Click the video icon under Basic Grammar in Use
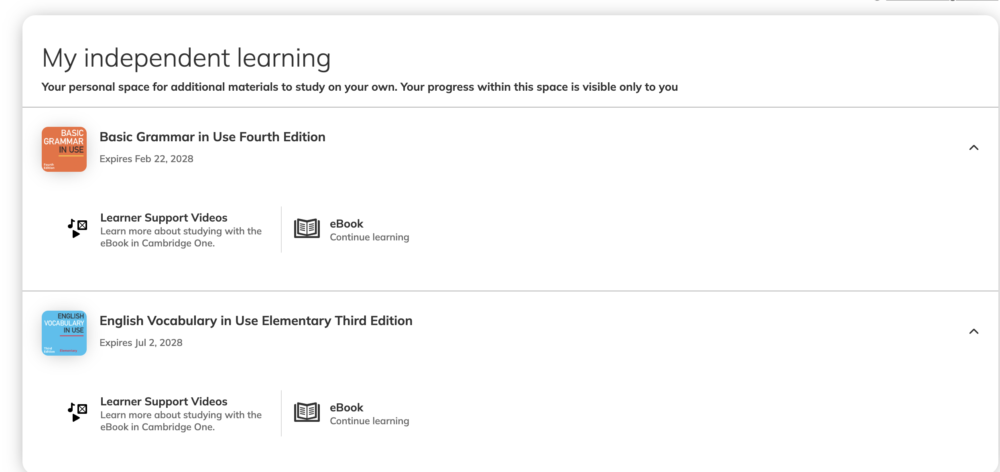Screen dimensions: 1000x472 tap(77, 228)
